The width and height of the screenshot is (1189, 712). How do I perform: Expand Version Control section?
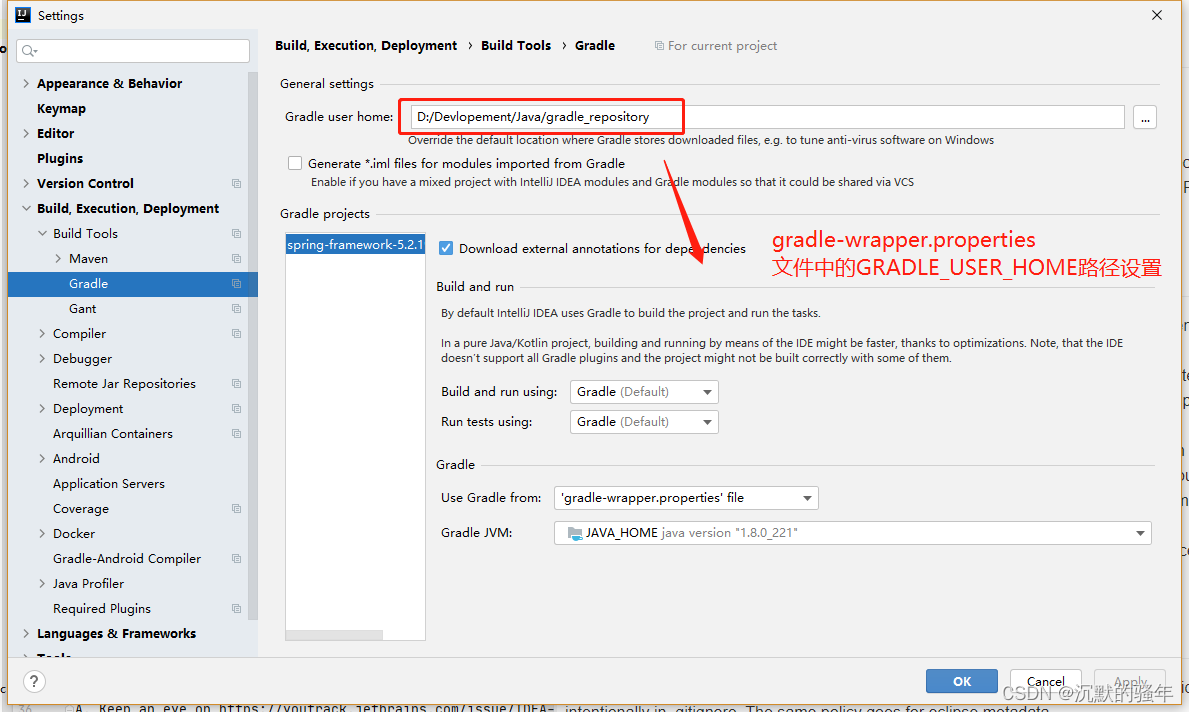pos(26,183)
